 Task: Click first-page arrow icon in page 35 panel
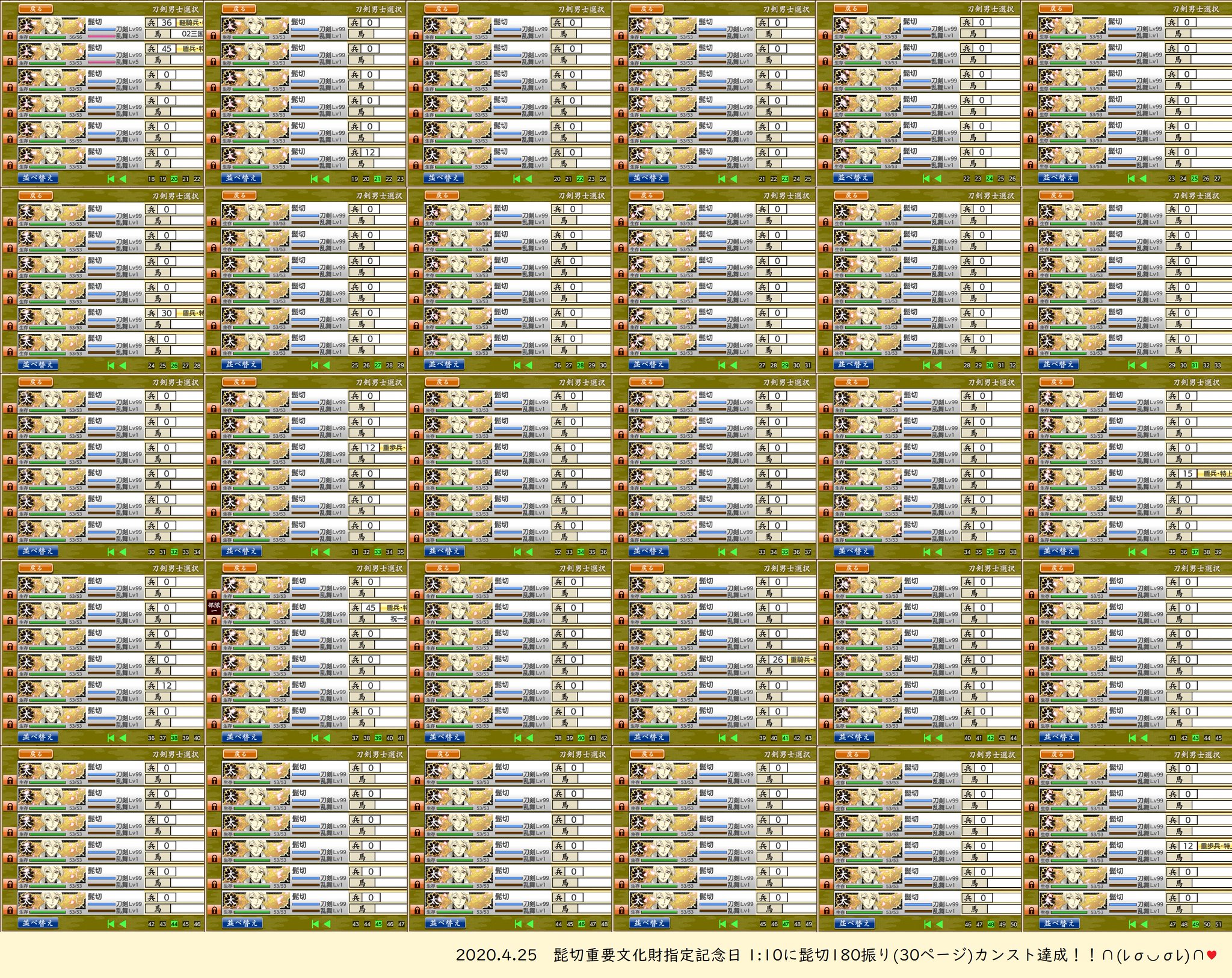coord(722,552)
